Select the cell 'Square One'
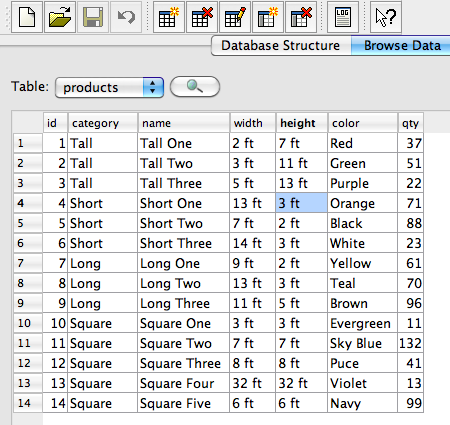 coord(184,323)
